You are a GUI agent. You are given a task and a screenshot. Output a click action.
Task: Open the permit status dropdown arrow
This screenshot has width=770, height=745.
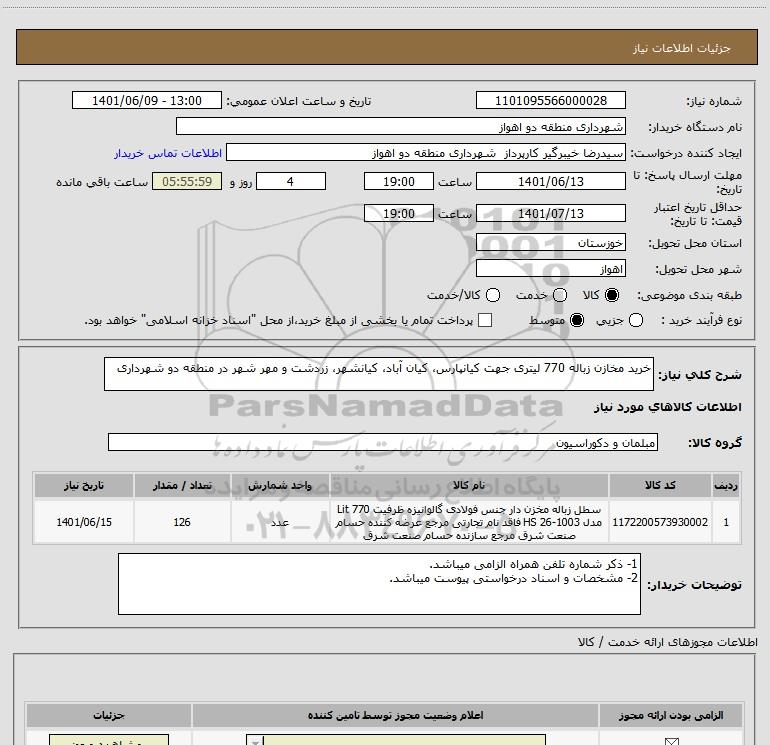pyautogui.click(x=255, y=740)
